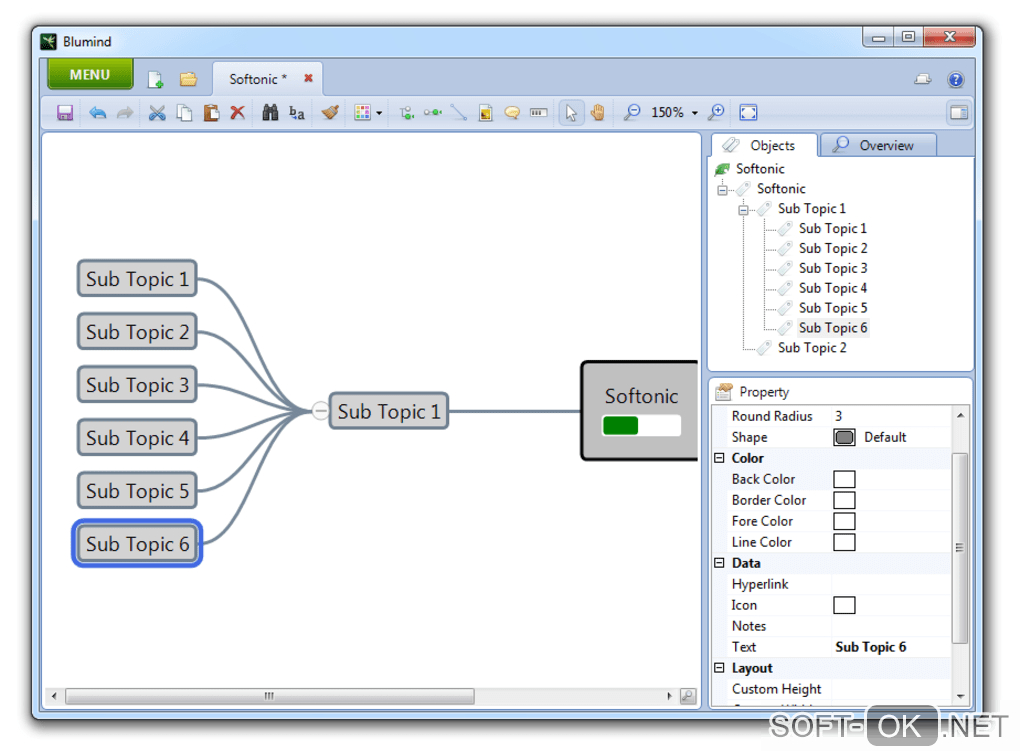Pick the Border Color swatch
Viewport: 1020px width, 751px height.
tap(844, 500)
